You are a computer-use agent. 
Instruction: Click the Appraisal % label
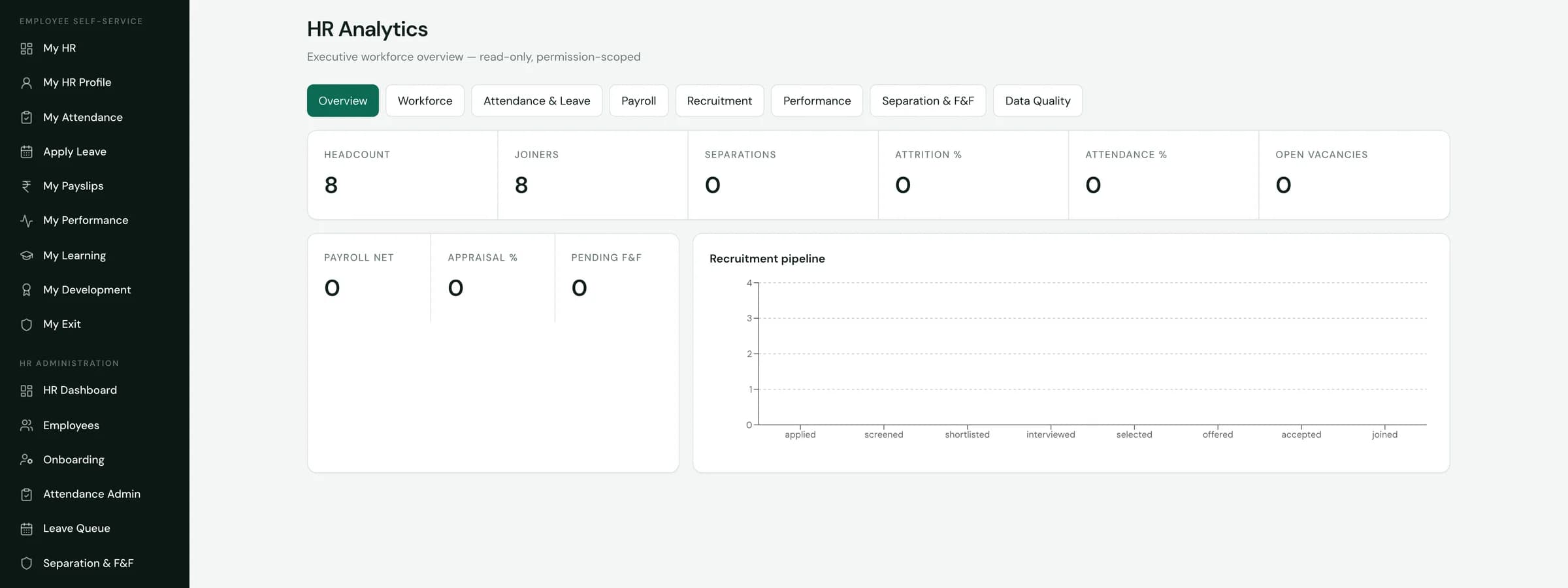(x=482, y=257)
